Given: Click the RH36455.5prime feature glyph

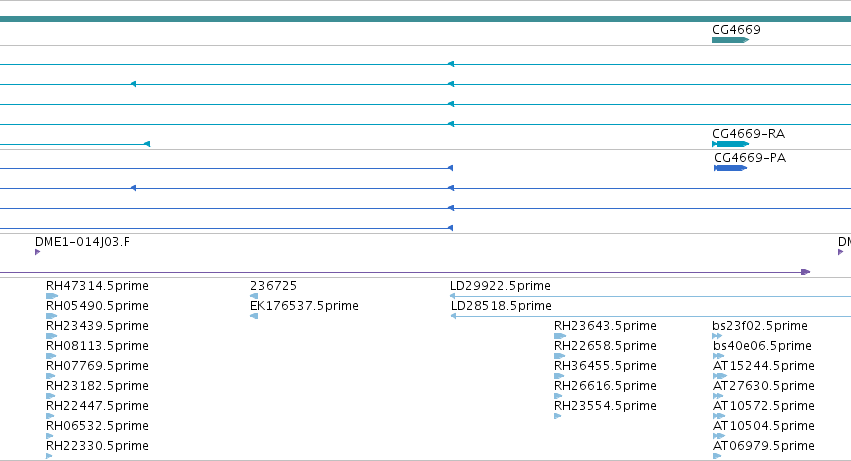Looking at the screenshot, I should click(x=559, y=376).
